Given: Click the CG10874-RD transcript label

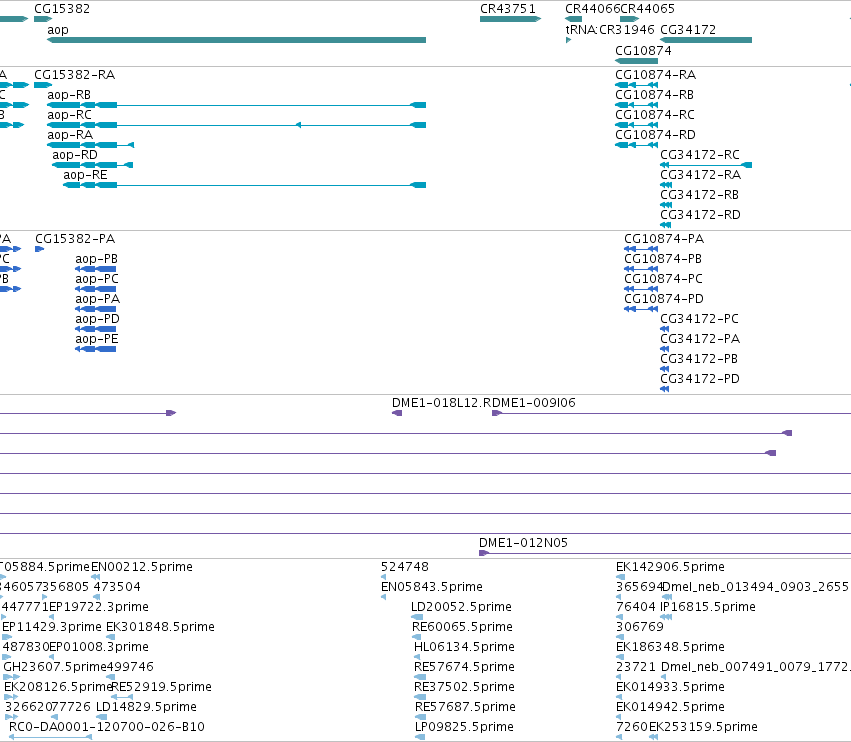Looking at the screenshot, I should click(x=655, y=135).
